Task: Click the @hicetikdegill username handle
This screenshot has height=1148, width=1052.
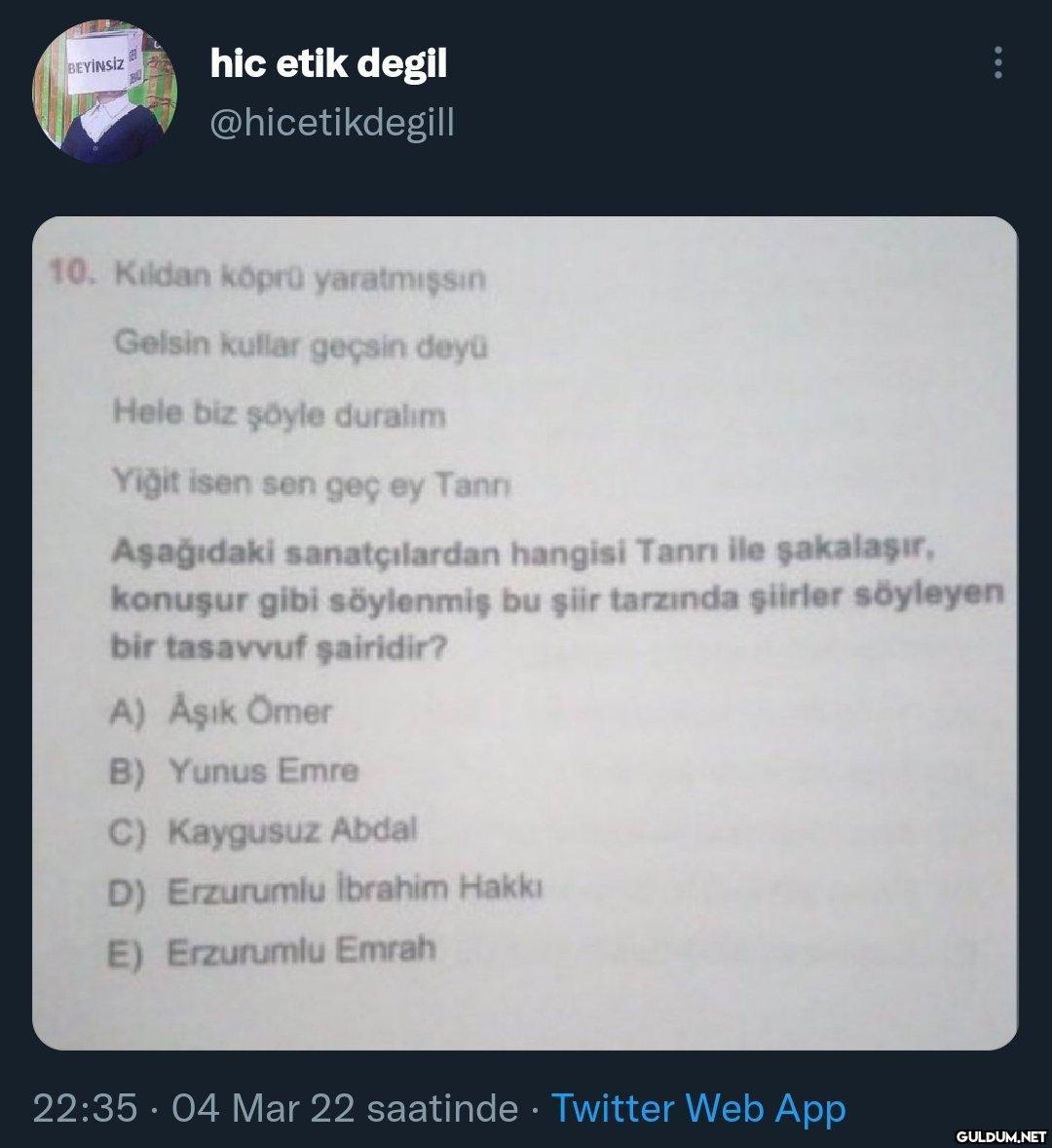Action: [332, 124]
